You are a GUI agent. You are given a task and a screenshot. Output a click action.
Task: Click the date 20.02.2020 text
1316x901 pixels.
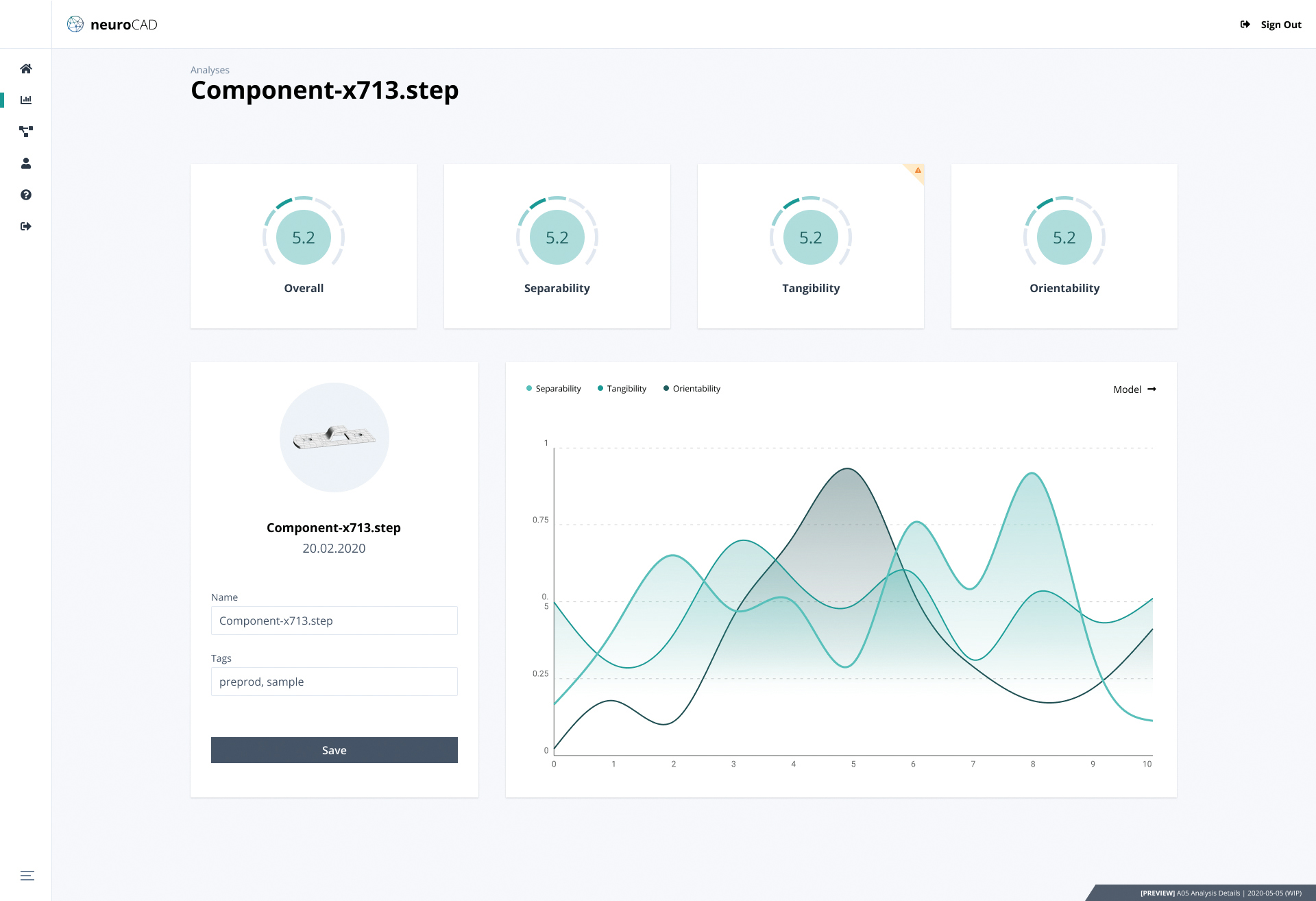334,549
